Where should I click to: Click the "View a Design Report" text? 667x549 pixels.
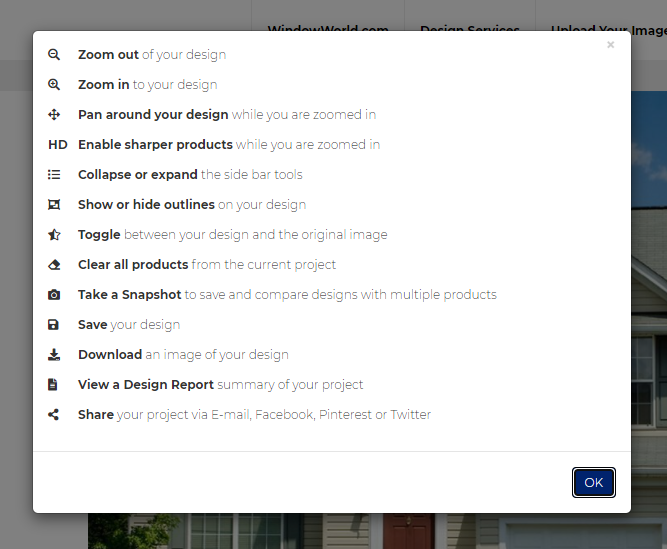pyautogui.click(x=146, y=385)
